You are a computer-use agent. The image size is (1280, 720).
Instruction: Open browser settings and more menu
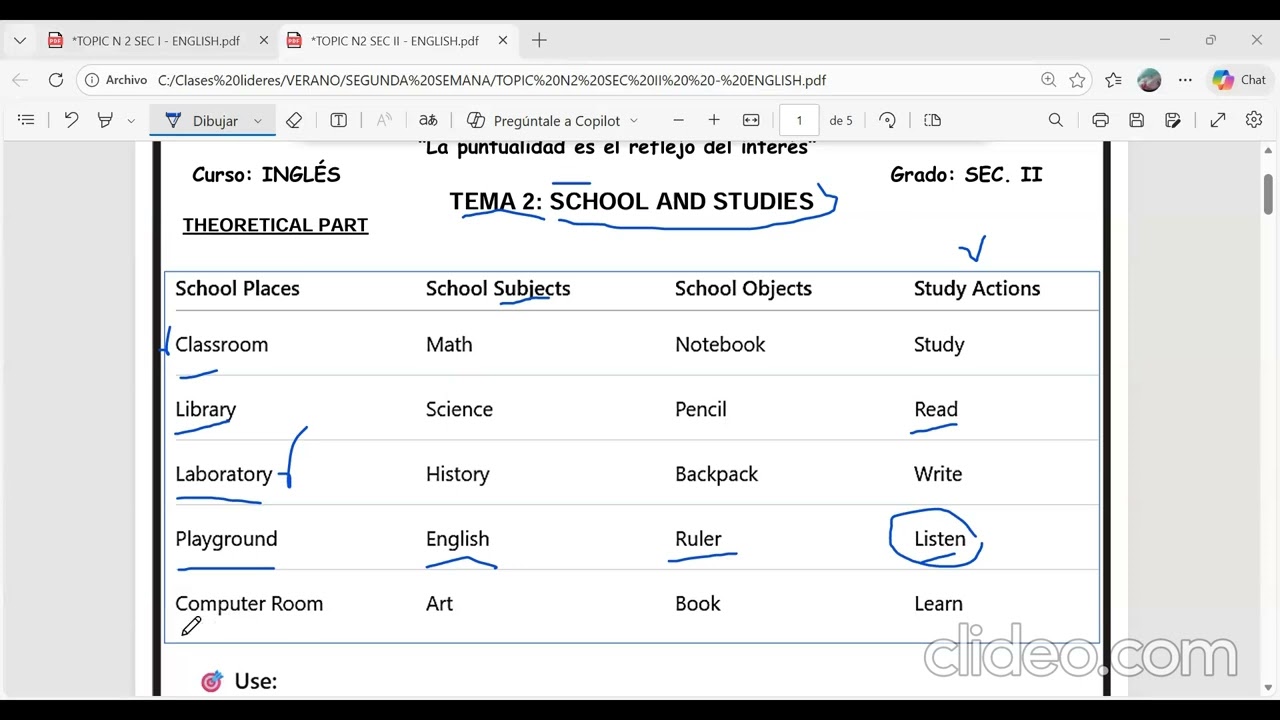pos(1185,80)
